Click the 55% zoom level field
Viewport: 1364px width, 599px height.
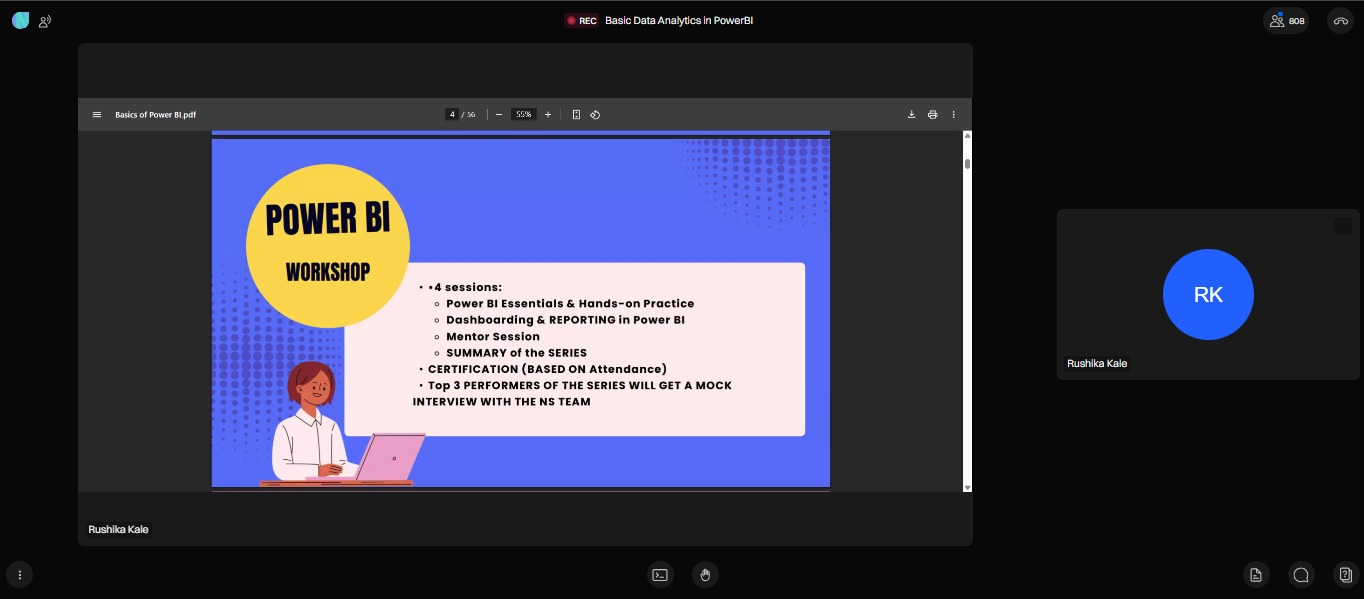(524, 115)
